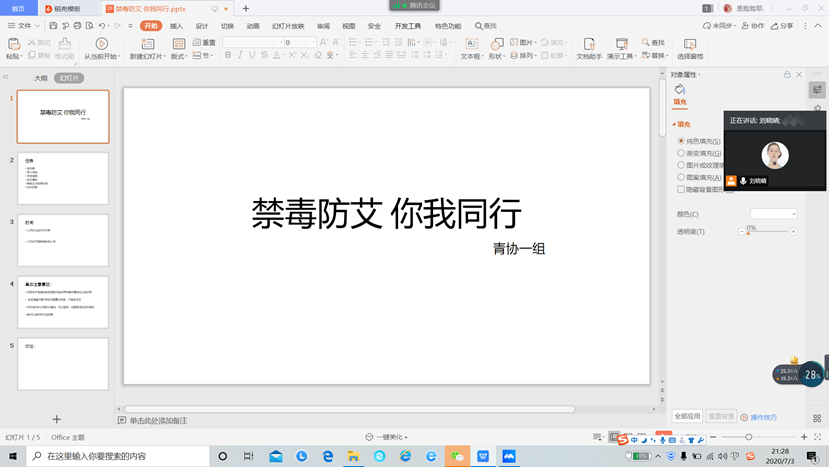Expand the 文件 file menu

pos(19,25)
